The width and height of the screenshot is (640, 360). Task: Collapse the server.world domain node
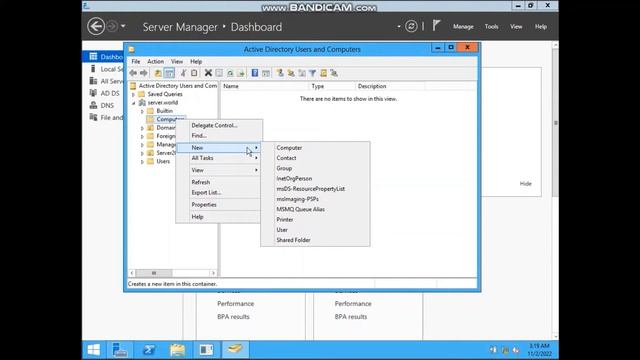click(x=133, y=103)
